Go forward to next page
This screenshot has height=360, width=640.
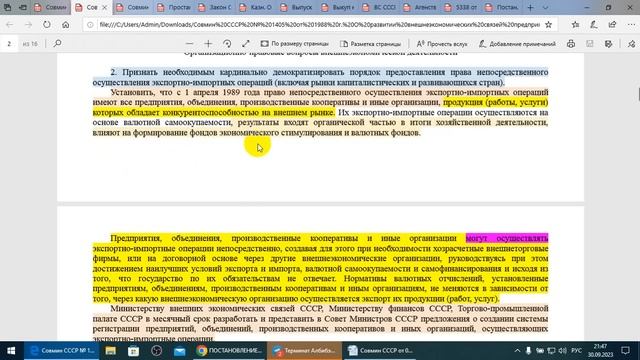[x=28, y=25]
